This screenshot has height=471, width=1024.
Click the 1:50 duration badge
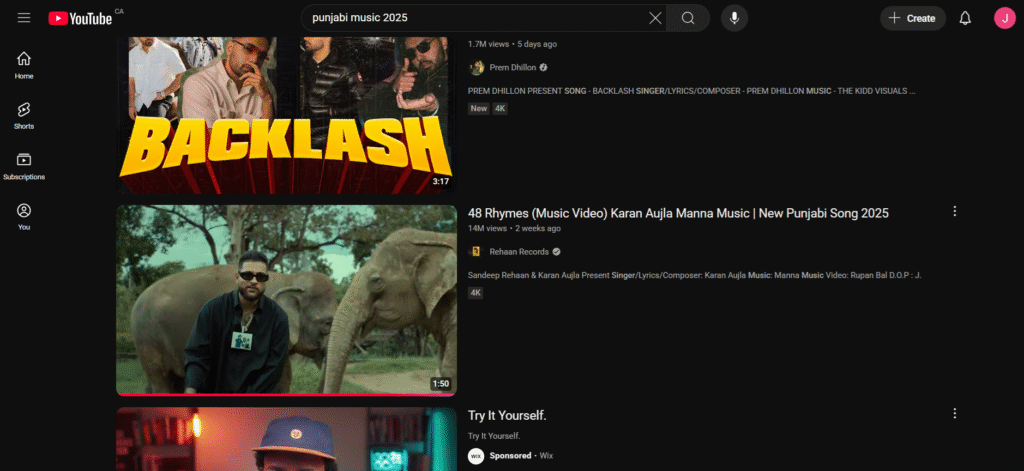(441, 383)
